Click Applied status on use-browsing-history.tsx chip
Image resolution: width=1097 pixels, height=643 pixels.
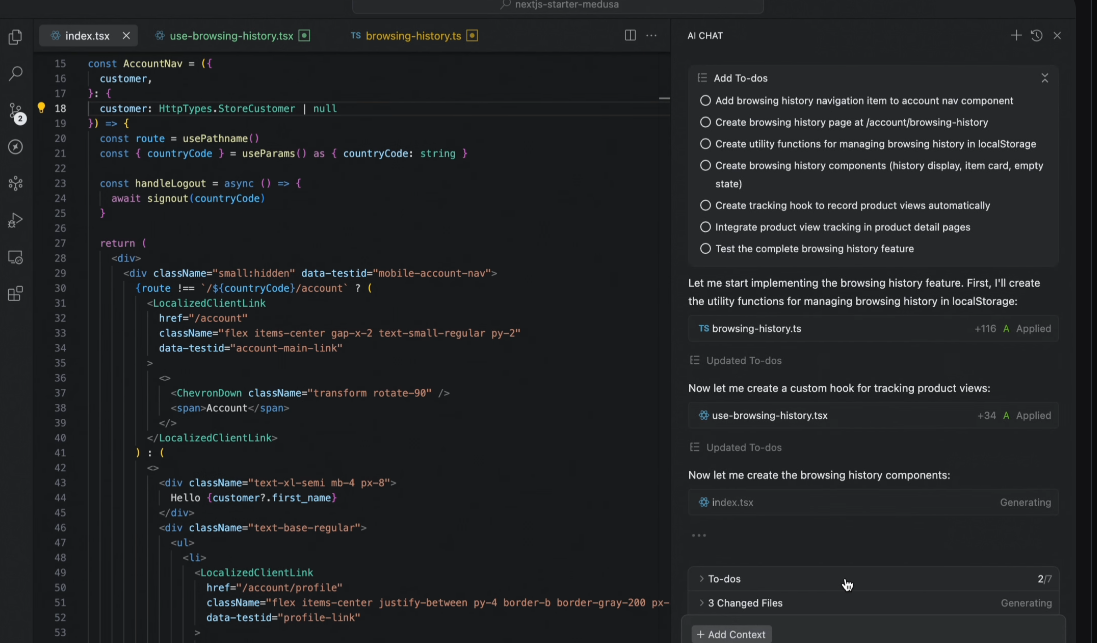pos(1033,415)
